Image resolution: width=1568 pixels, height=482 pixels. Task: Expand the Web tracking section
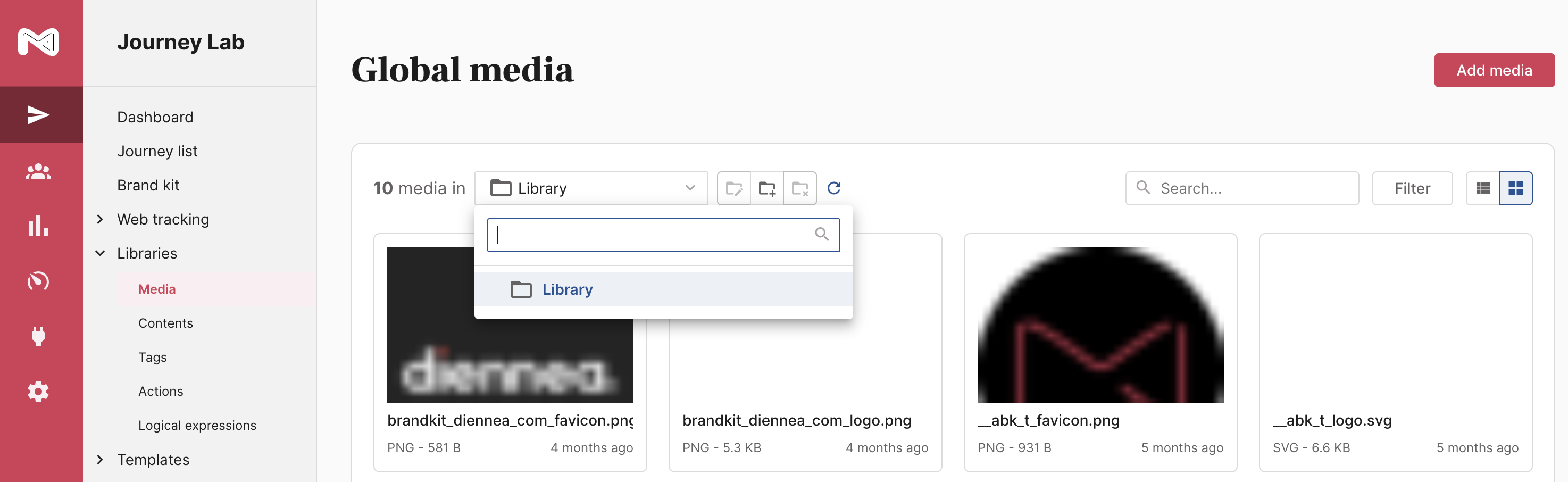(101, 219)
